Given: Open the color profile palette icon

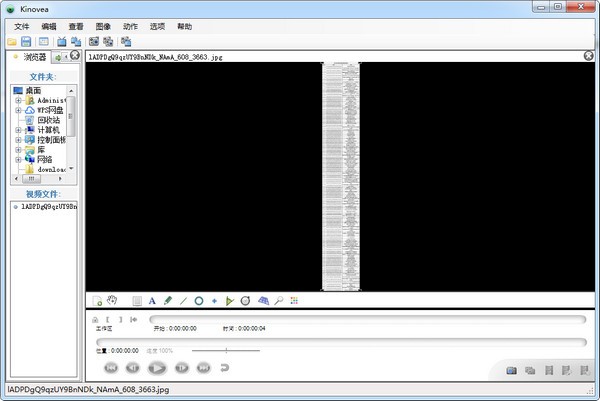Looking at the screenshot, I should tap(294, 301).
